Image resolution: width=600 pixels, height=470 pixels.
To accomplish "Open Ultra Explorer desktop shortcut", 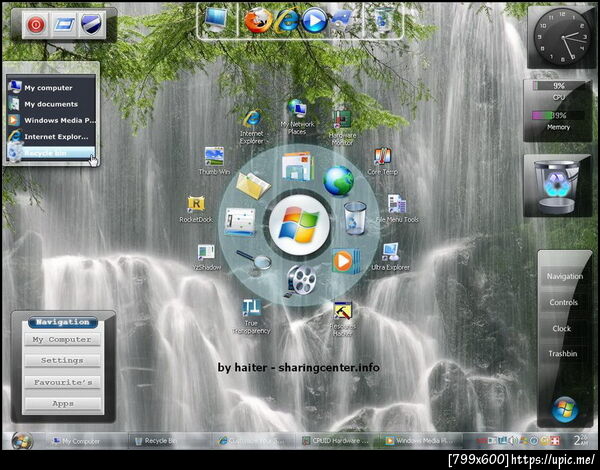I will [390, 256].
